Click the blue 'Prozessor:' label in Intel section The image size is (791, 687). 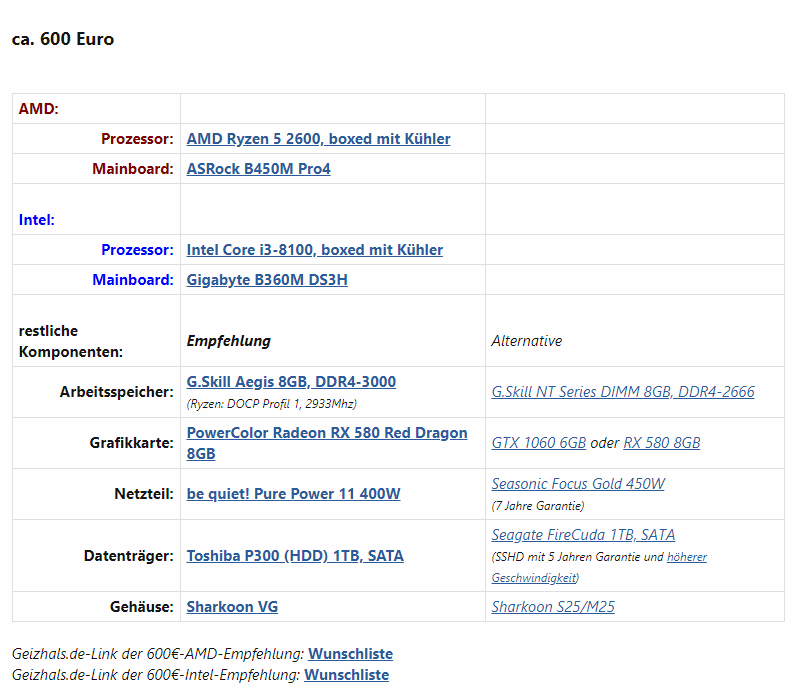pyautogui.click(x=137, y=250)
